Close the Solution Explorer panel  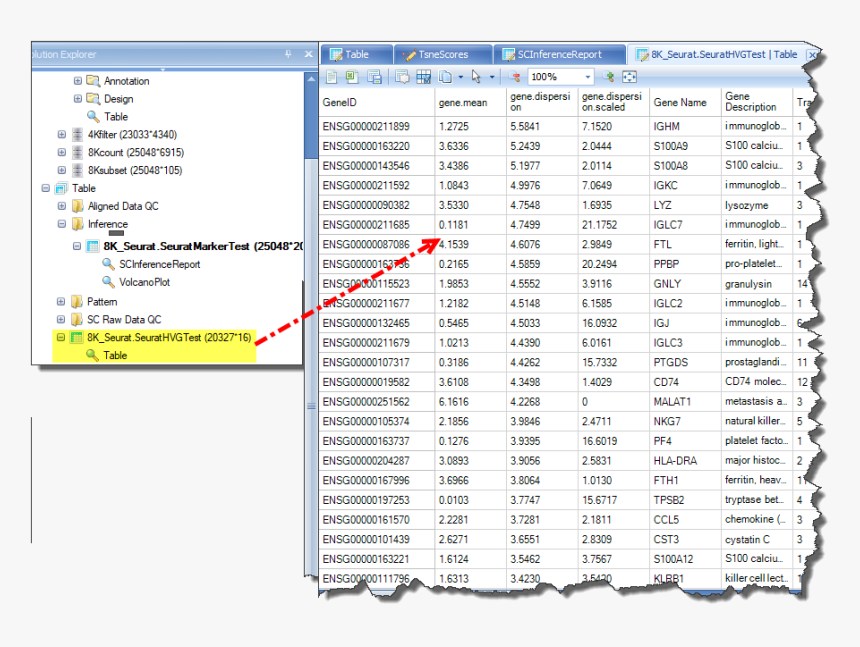click(x=308, y=54)
